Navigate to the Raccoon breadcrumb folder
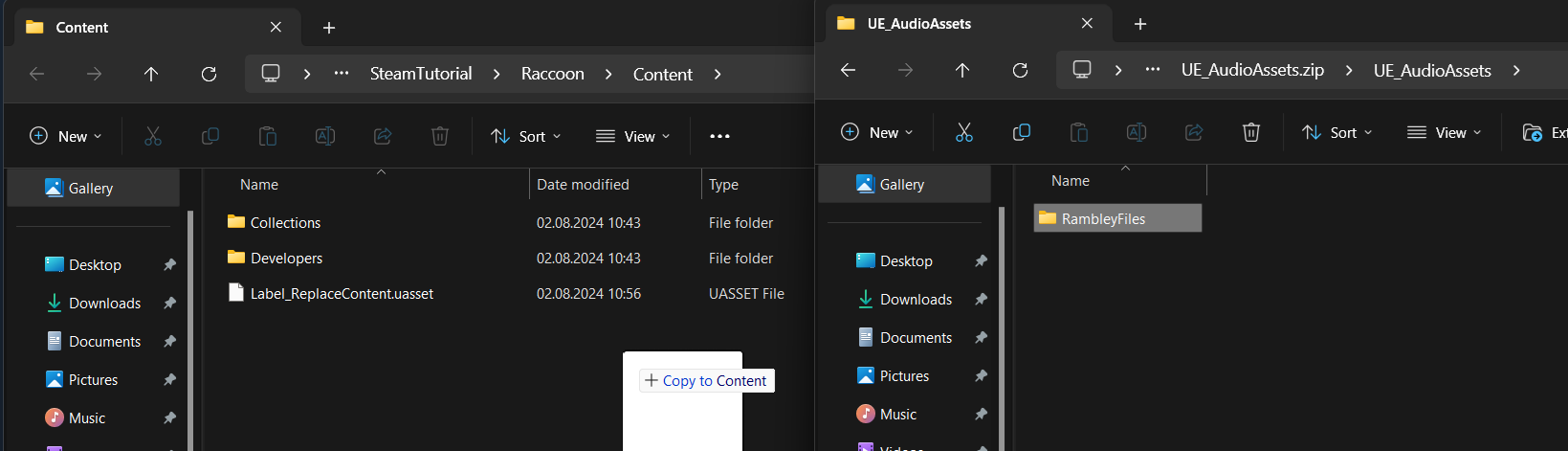This screenshot has height=451, width=1568. pyautogui.click(x=552, y=74)
